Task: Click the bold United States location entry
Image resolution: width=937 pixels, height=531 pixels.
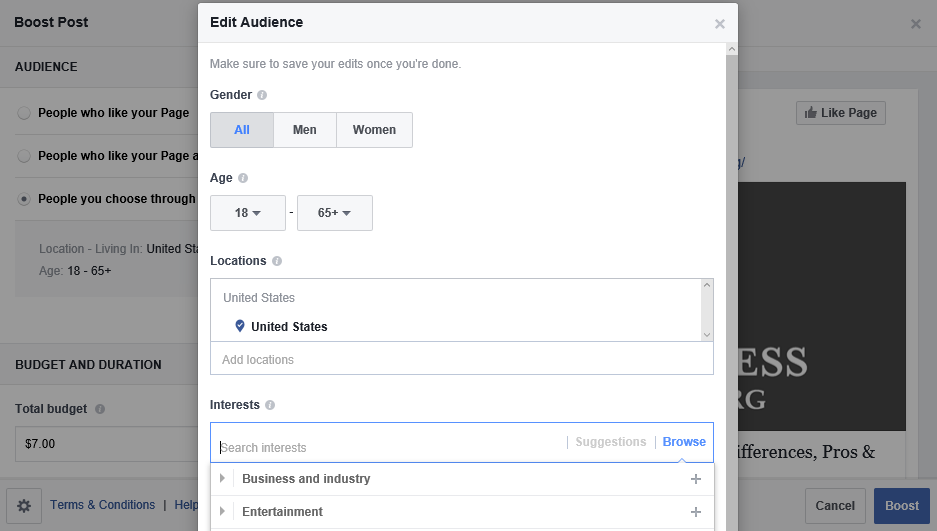Action: (x=289, y=327)
